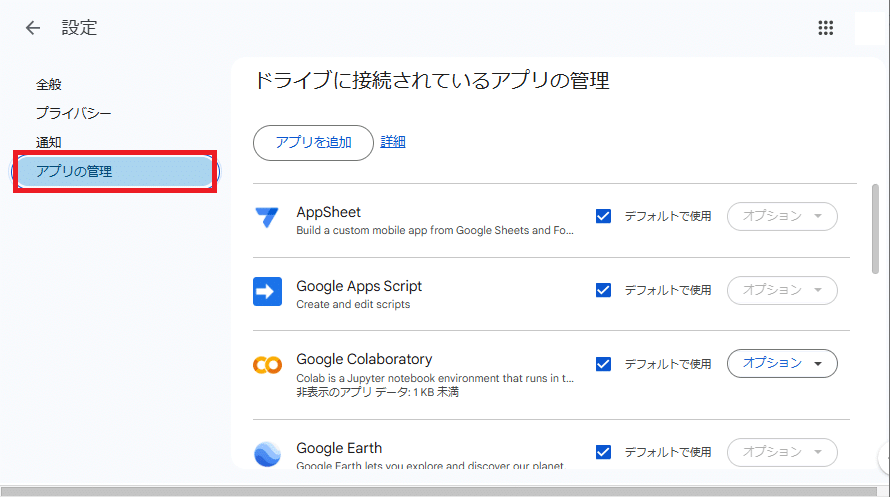Uncheck デフォルトで使用 for AppSheet
This screenshot has width=890, height=497.
(x=603, y=216)
